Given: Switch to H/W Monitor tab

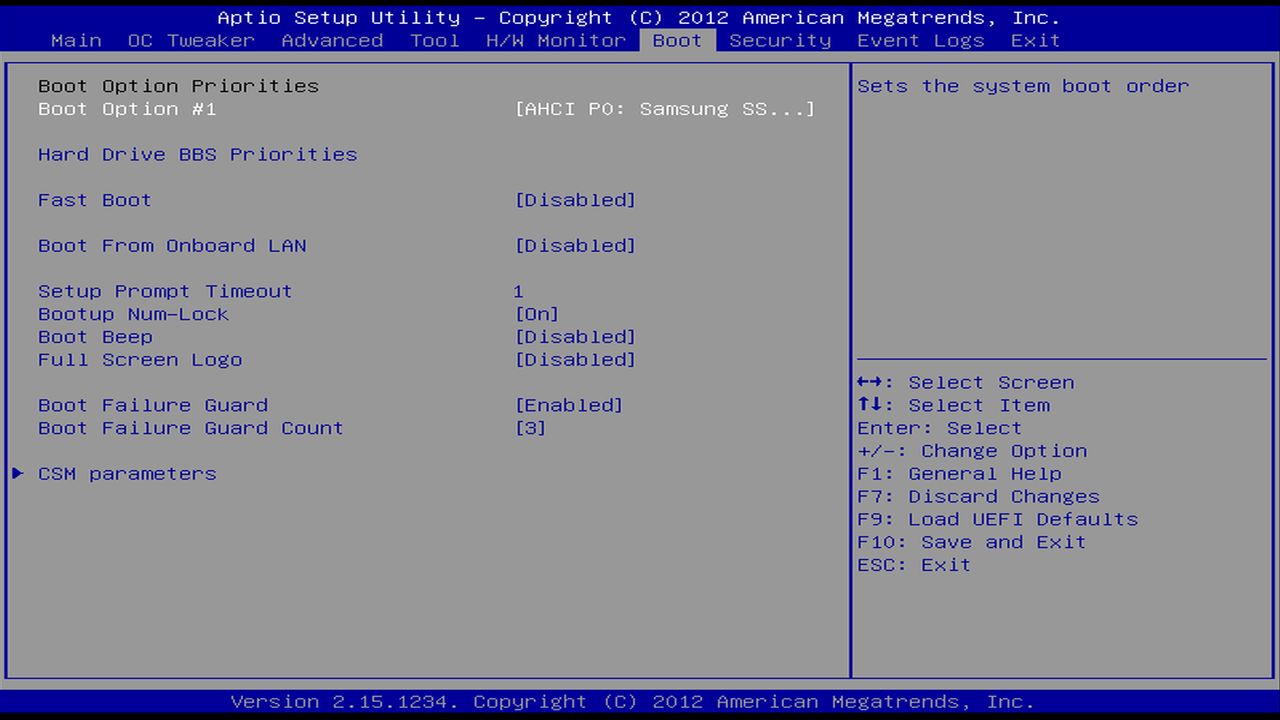Looking at the screenshot, I should tap(556, 41).
